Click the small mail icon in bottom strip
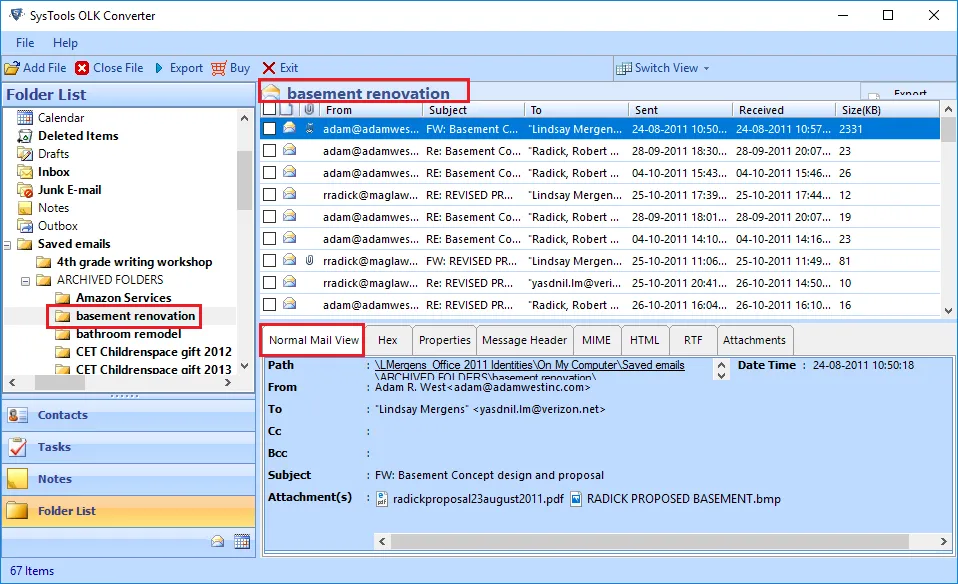 pyautogui.click(x=218, y=541)
